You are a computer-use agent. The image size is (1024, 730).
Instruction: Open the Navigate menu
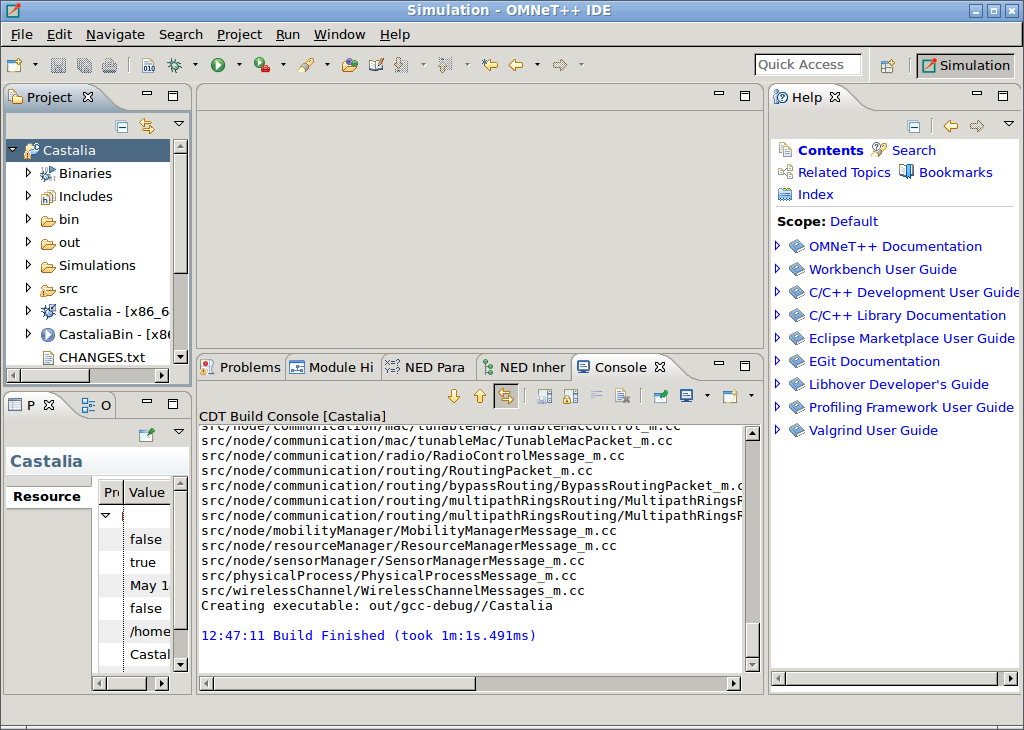pos(116,35)
